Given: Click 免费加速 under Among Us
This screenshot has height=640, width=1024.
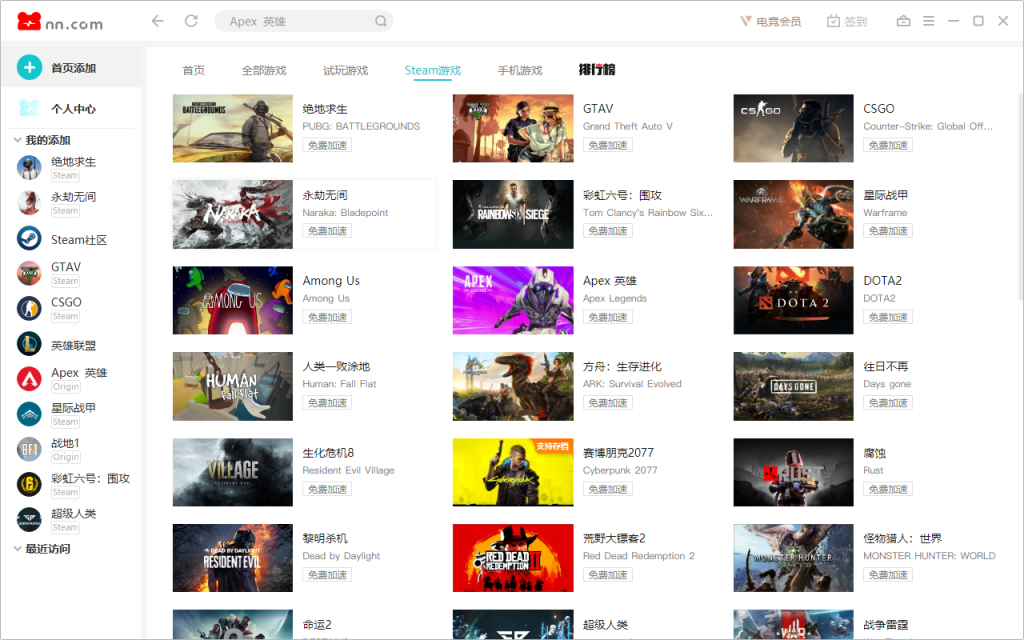Looking at the screenshot, I should (x=327, y=317).
